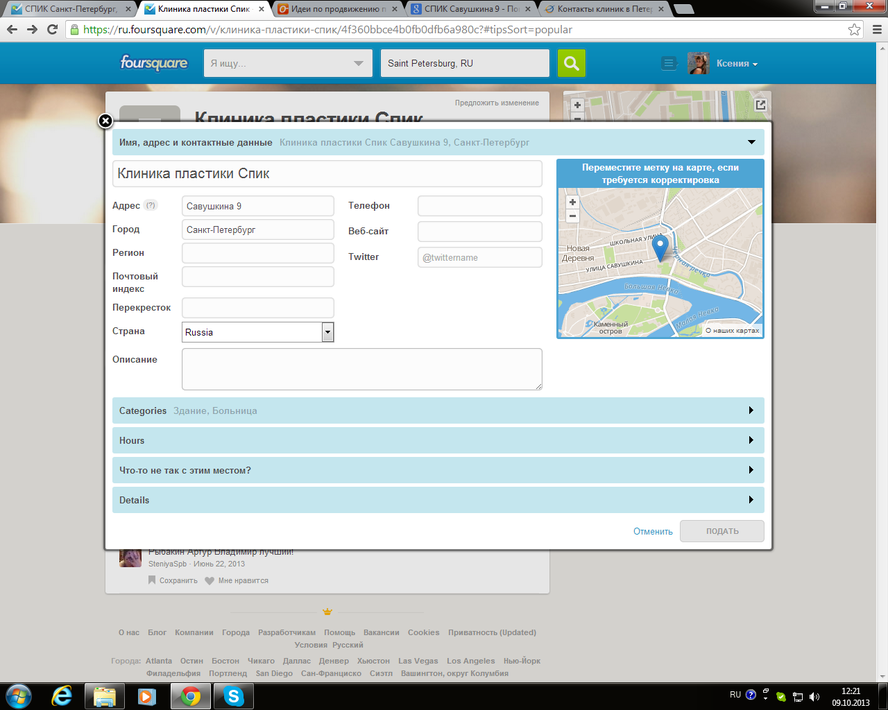Open the Chrome menu icon
Screen dimensions: 888x710
point(877,29)
